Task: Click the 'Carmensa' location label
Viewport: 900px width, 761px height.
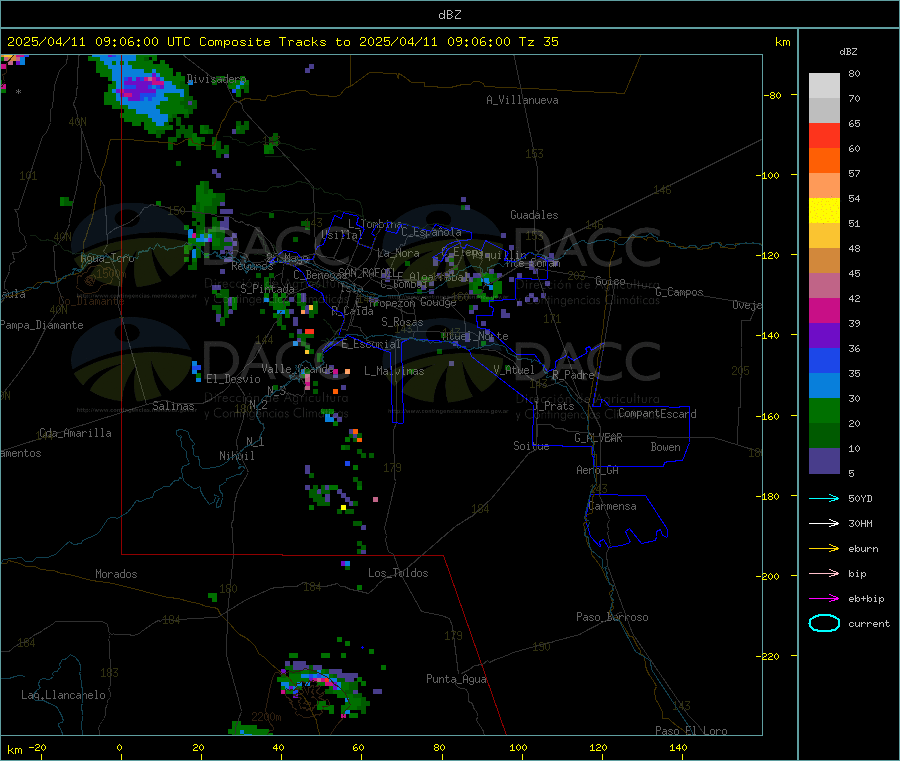Action: pyautogui.click(x=612, y=506)
